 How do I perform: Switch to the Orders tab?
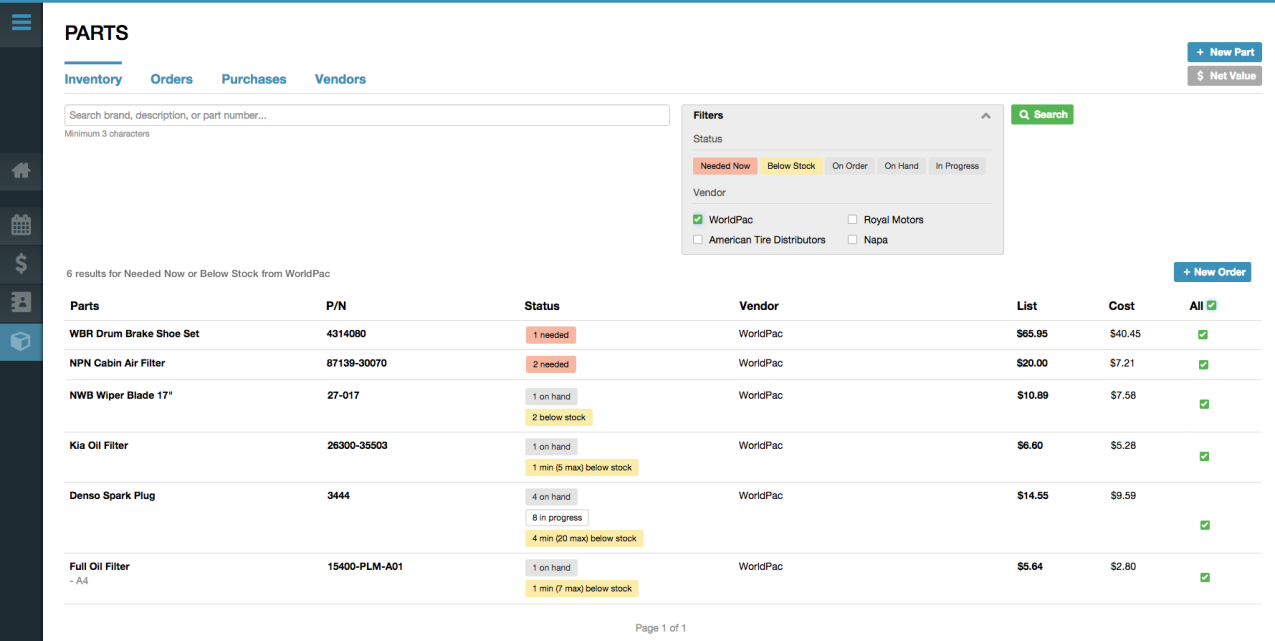click(x=171, y=79)
